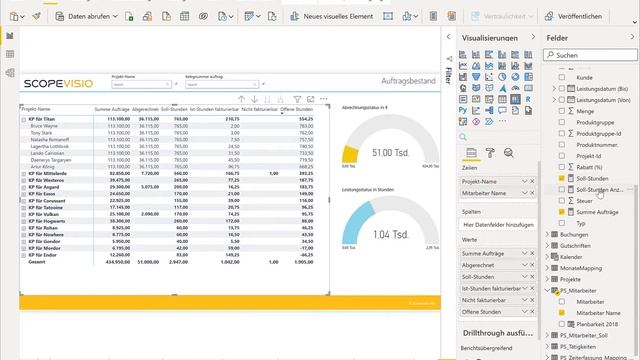Open more visuals ellipsis in Visualisierungen
This screenshot has height=360, width=640.
[x=502, y=121]
